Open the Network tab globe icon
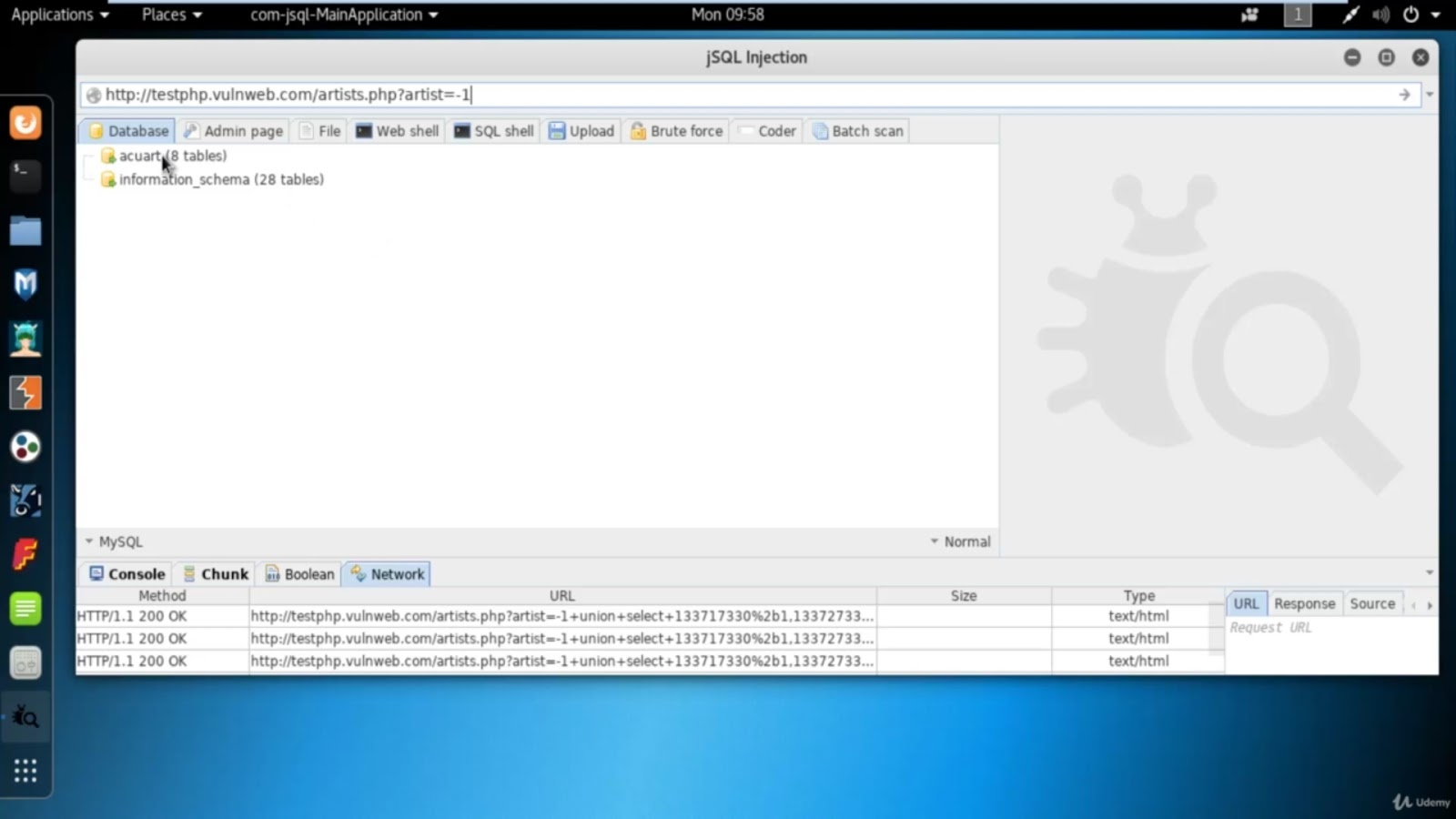This screenshot has height=819, width=1456. tap(356, 573)
